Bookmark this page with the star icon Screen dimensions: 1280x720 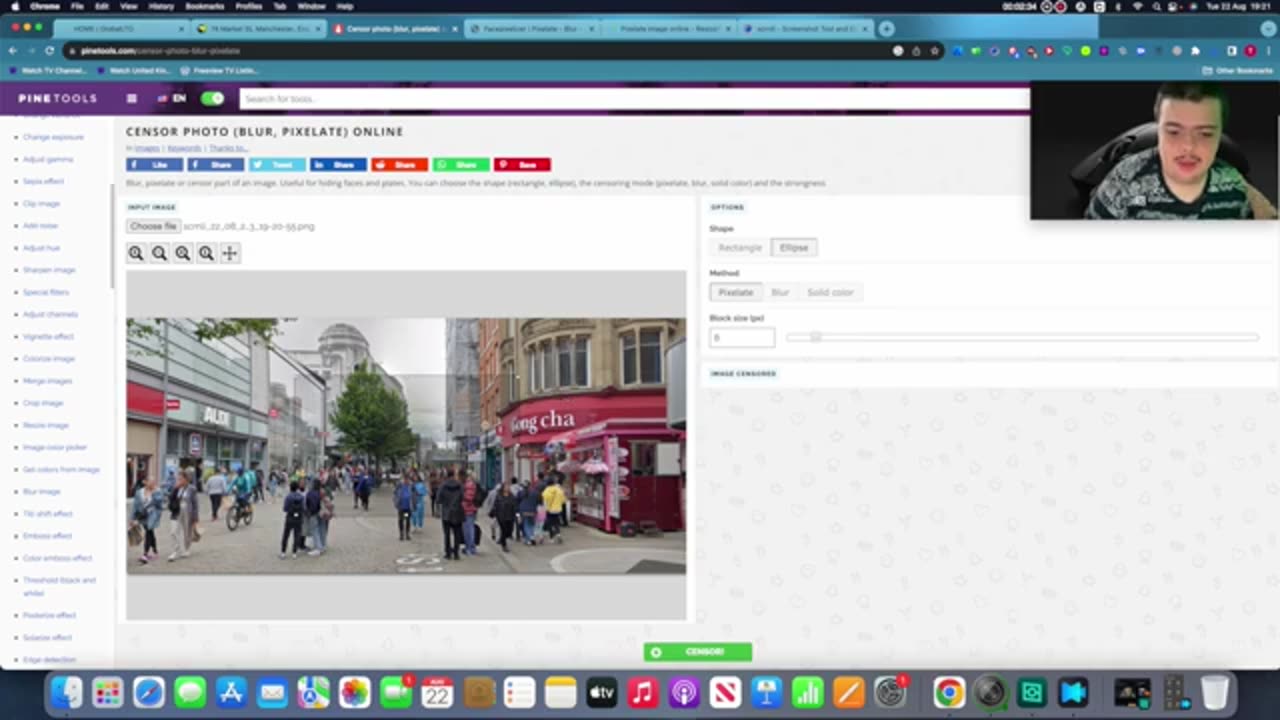(934, 50)
